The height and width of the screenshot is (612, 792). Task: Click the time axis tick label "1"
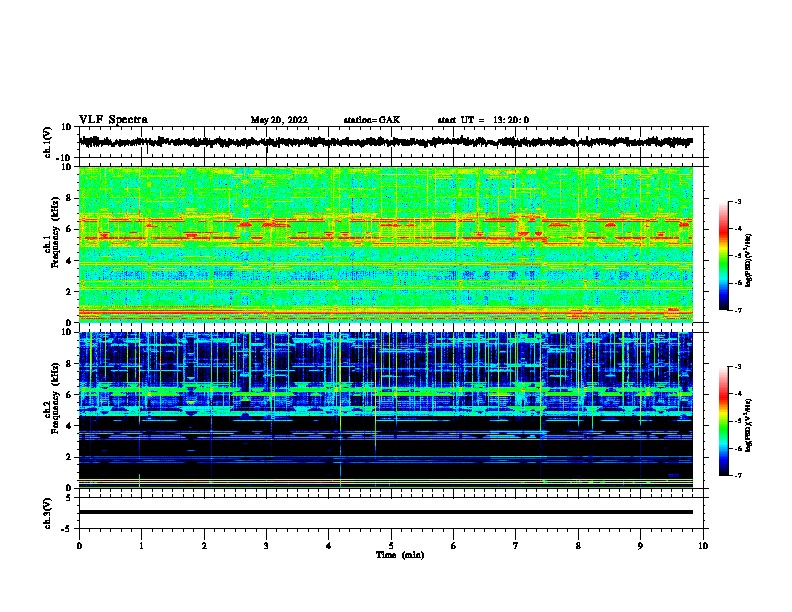[141, 546]
